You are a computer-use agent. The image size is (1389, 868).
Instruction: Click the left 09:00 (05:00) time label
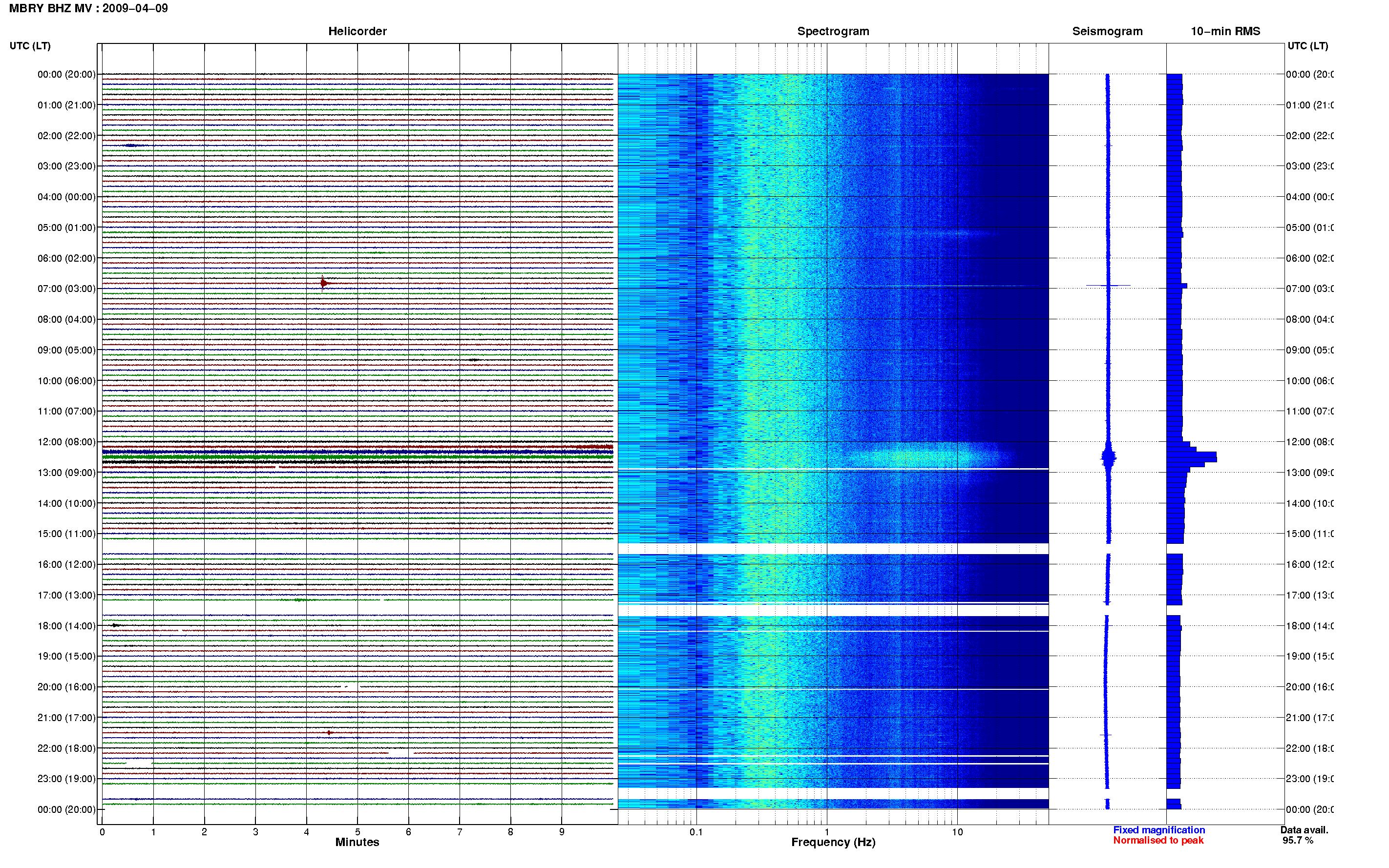tap(66, 350)
